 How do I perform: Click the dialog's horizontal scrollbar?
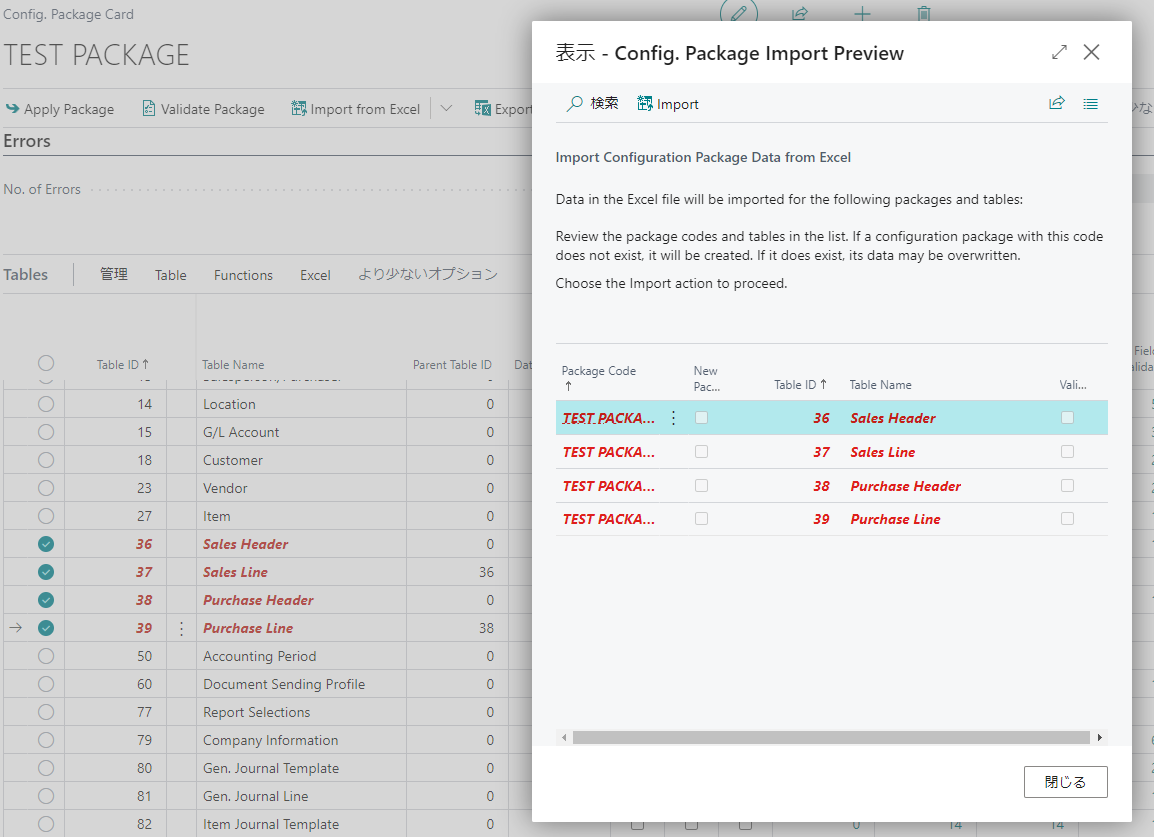click(830, 737)
